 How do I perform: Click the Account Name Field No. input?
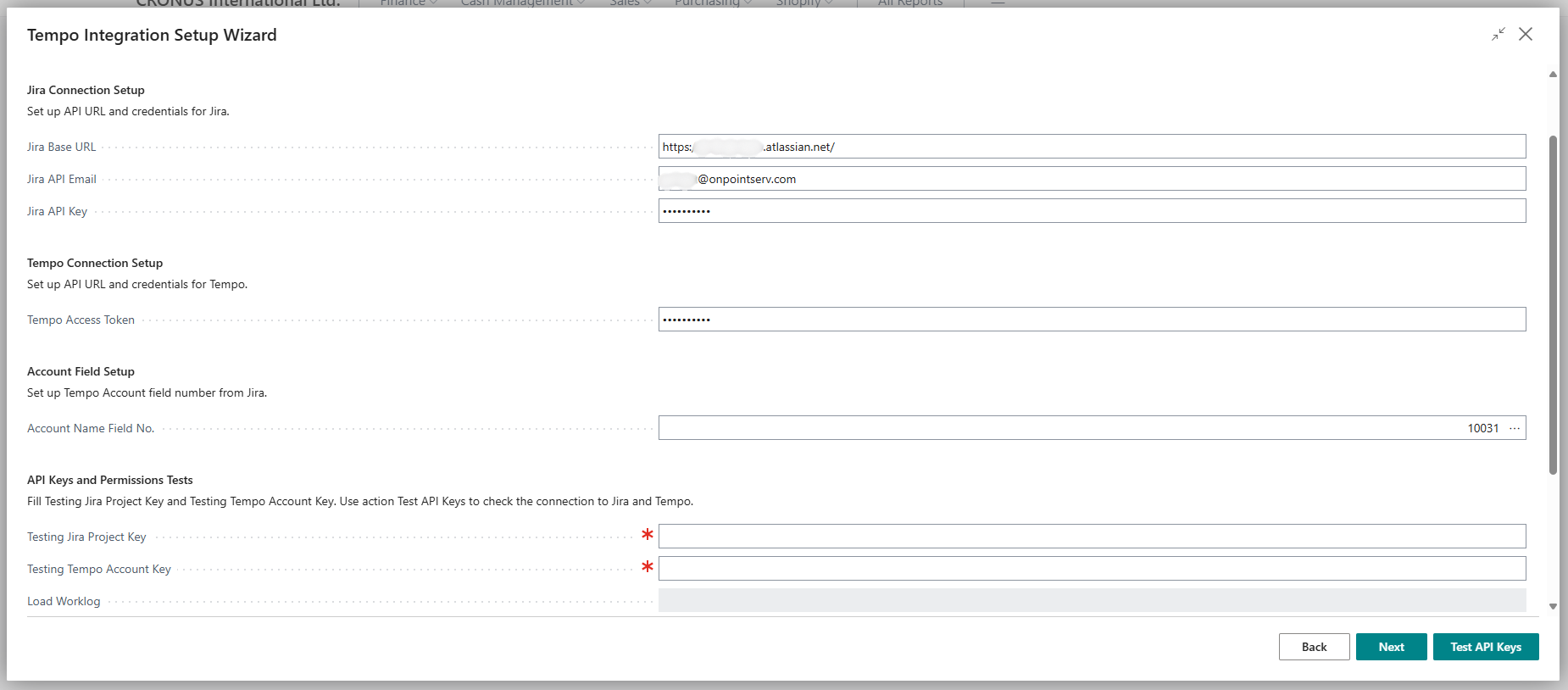click(x=1059, y=428)
